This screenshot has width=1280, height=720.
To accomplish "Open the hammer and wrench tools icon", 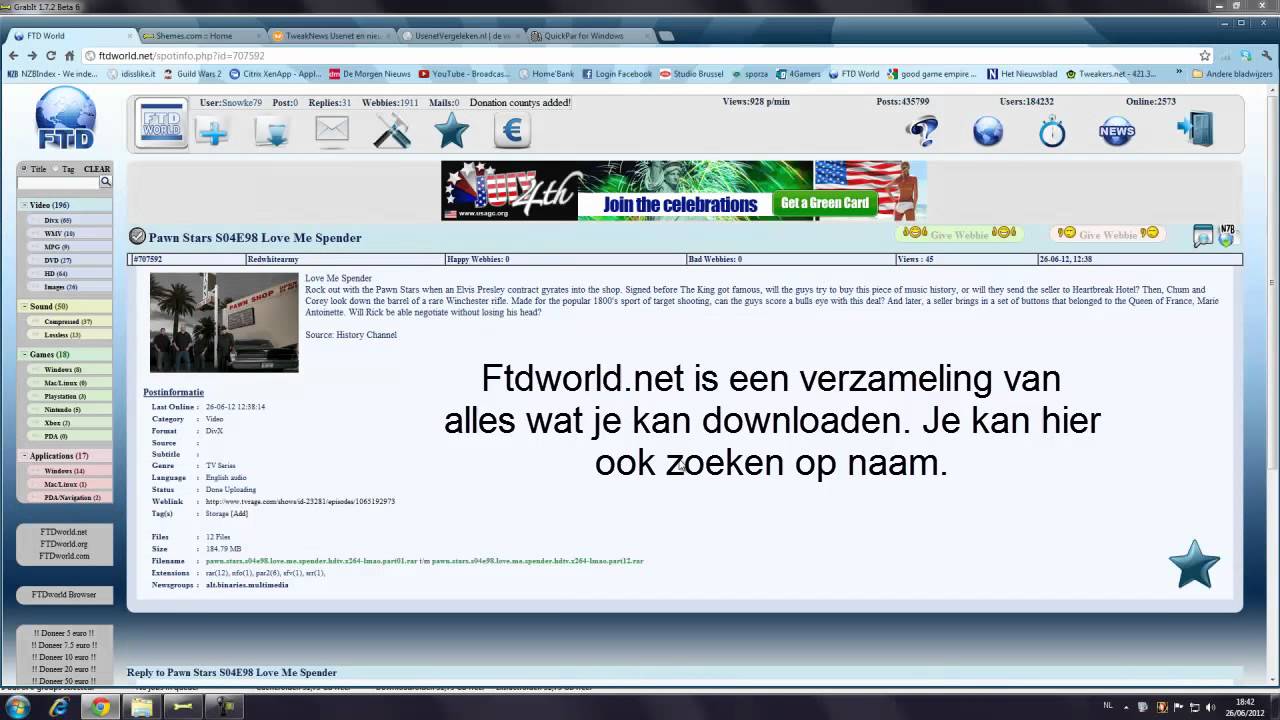I will (x=392, y=131).
